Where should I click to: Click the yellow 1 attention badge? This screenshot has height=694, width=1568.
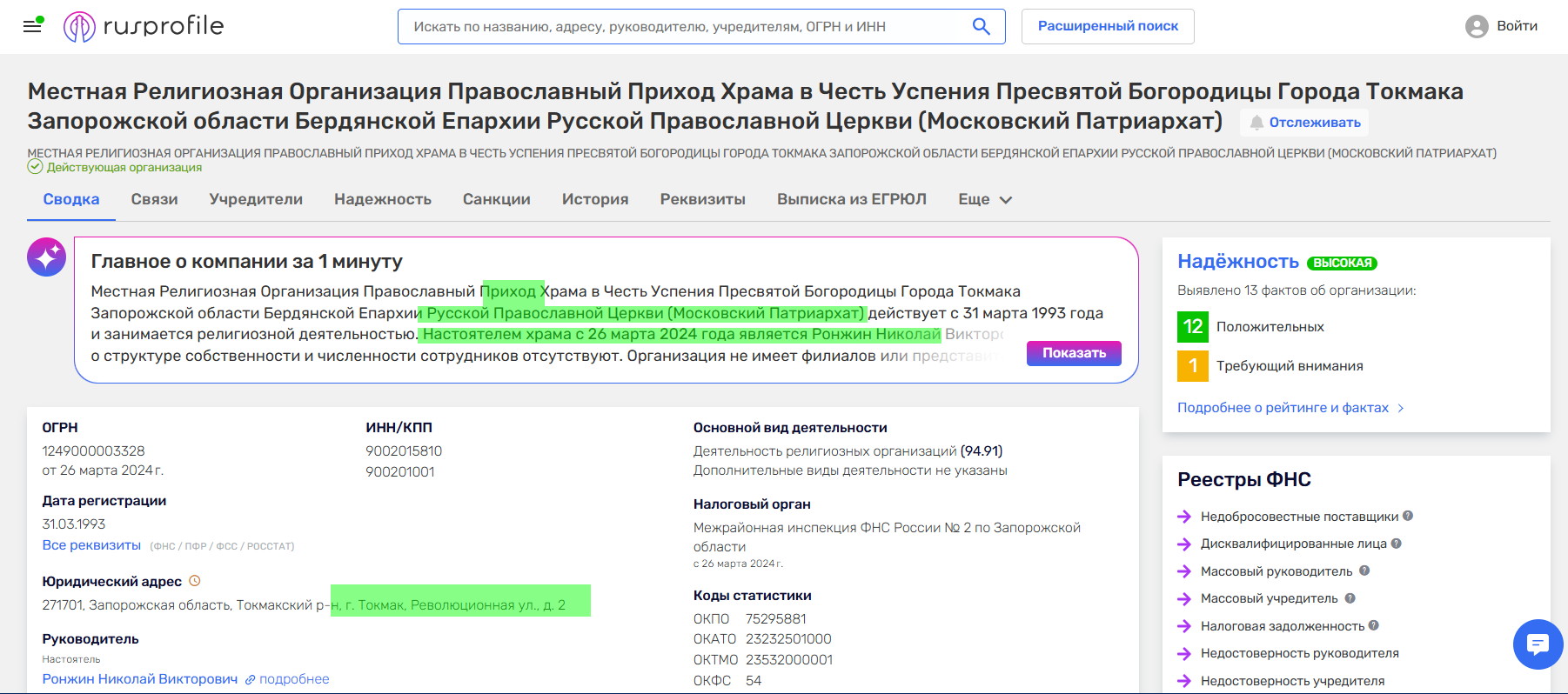click(1193, 366)
